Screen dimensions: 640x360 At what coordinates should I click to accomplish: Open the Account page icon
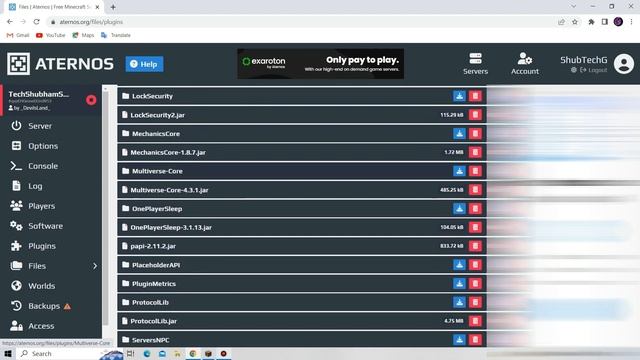(x=524, y=58)
